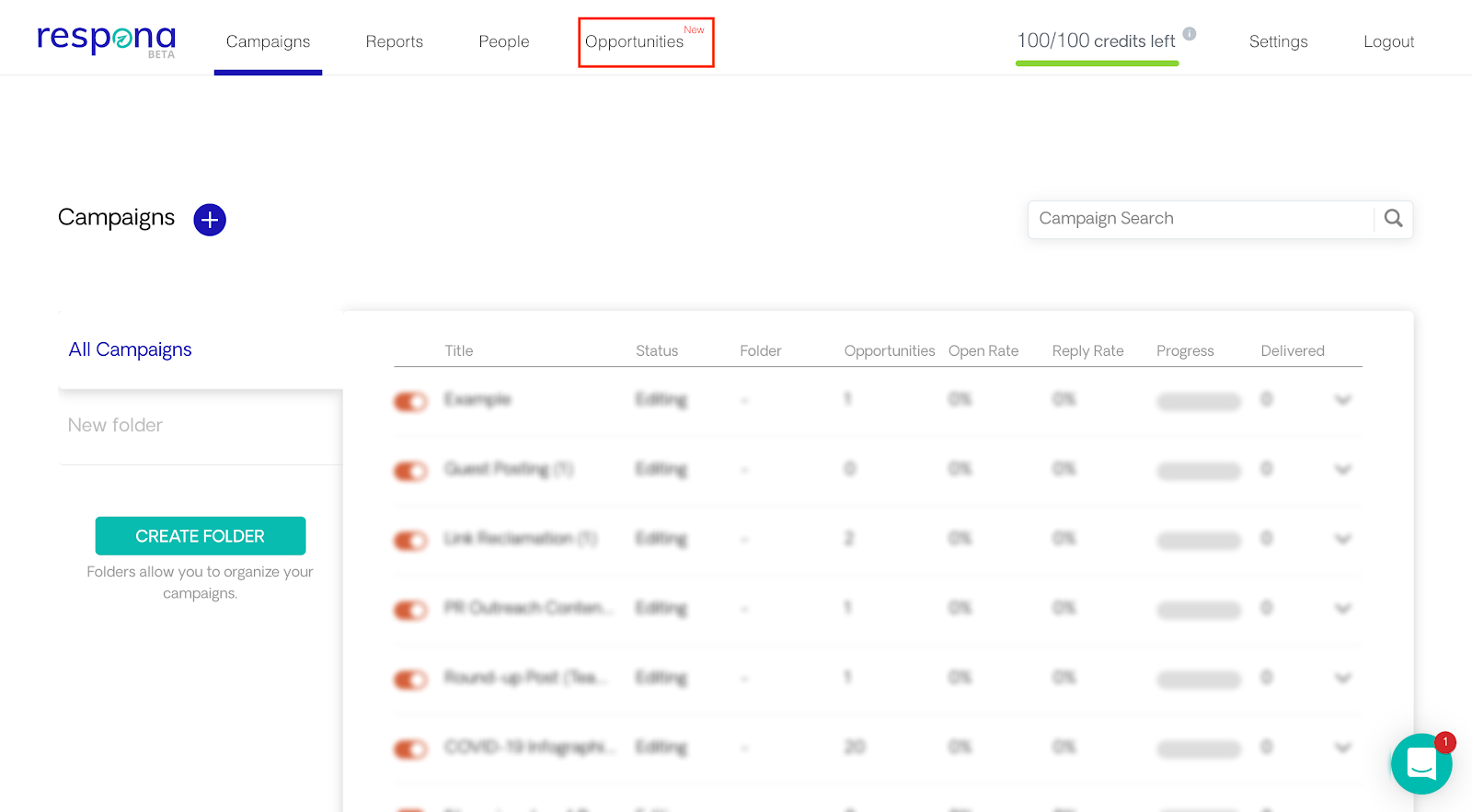Screen dimensions: 1472x812
Task: Open the Campaigns tab
Action: click(x=268, y=41)
